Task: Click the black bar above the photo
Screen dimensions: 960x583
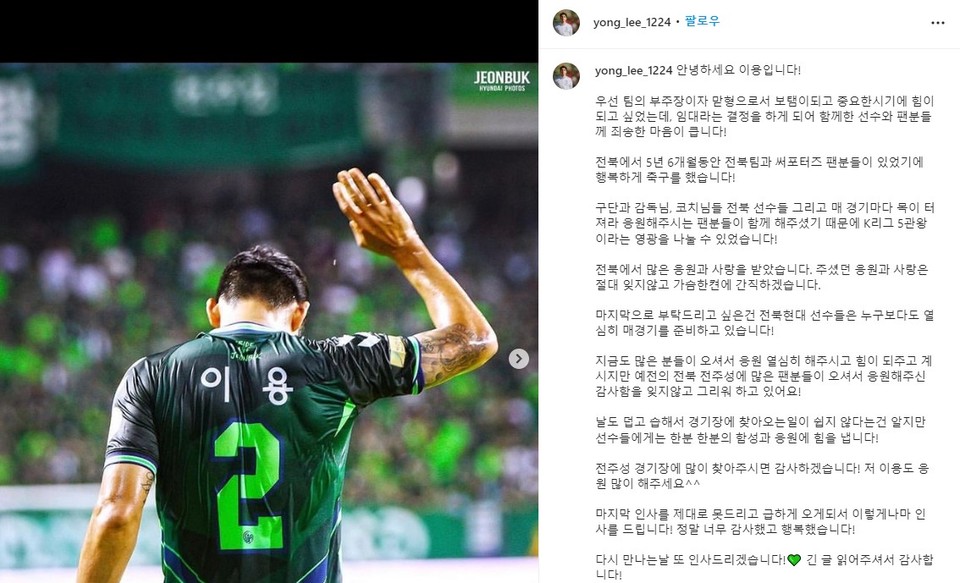Action: (x=269, y=31)
